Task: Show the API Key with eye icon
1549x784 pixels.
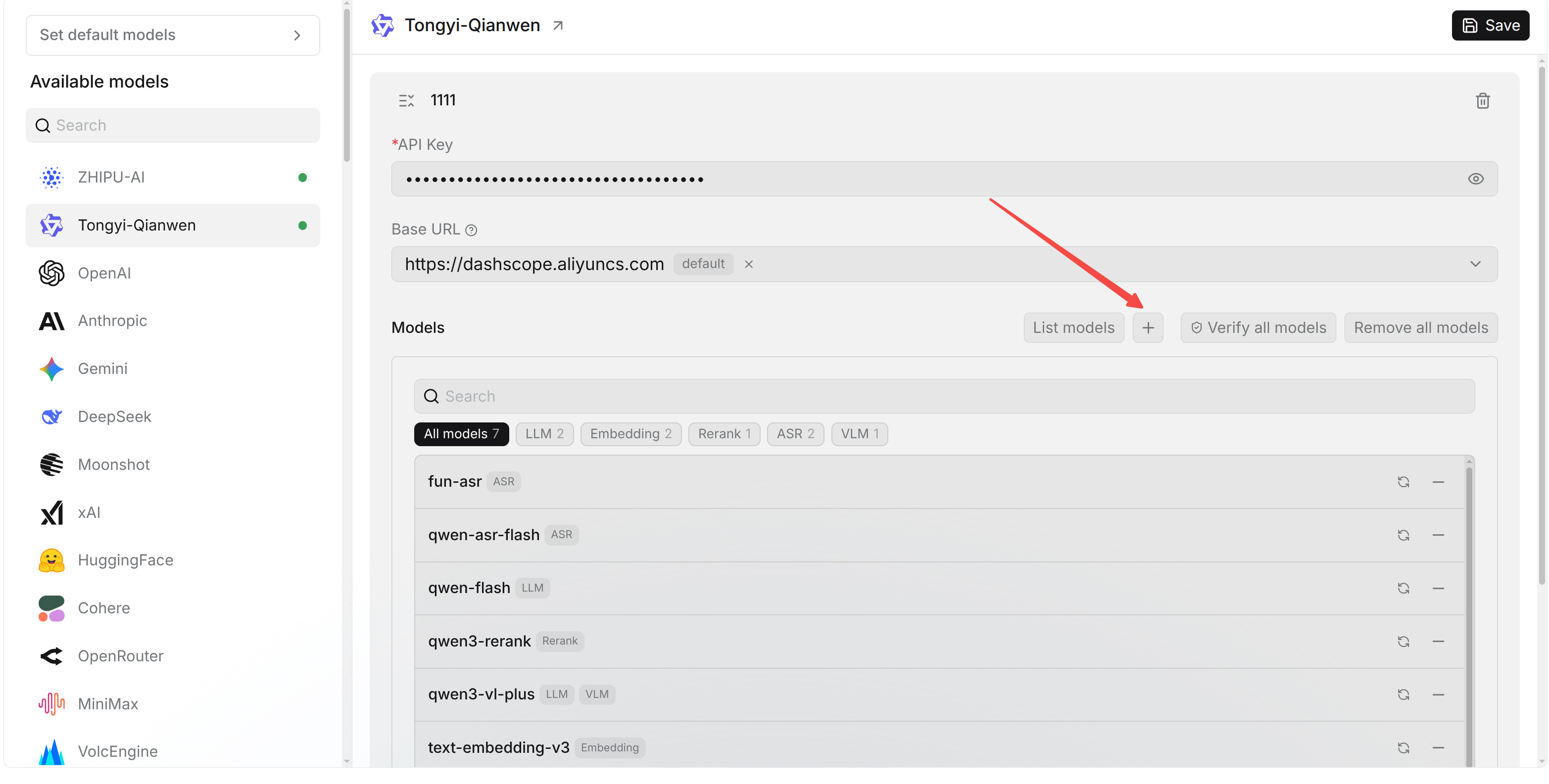Action: pos(1475,179)
